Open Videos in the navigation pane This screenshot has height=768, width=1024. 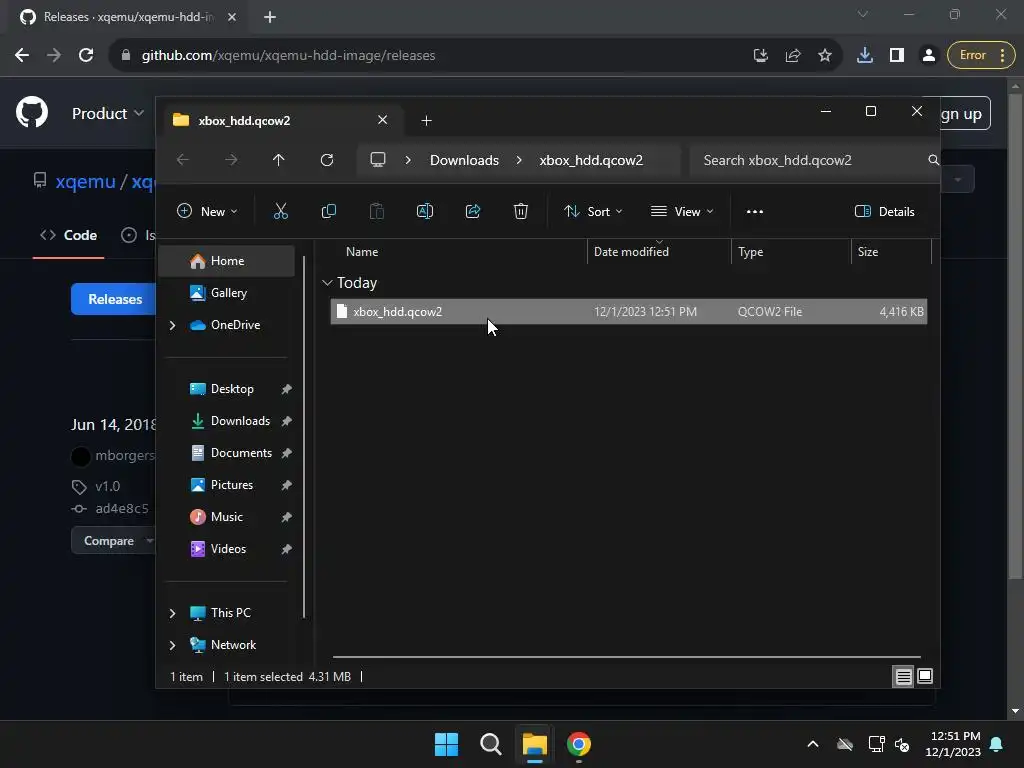(227, 549)
